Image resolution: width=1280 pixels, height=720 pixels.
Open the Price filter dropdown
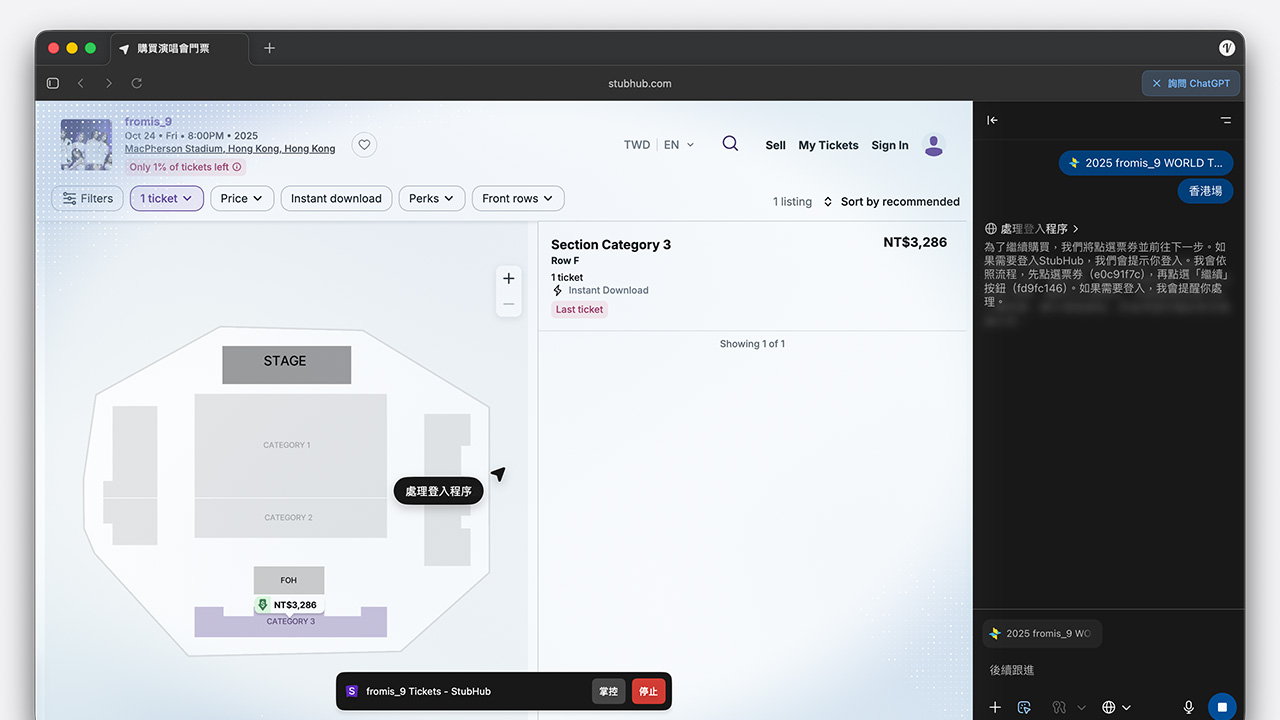[242, 198]
